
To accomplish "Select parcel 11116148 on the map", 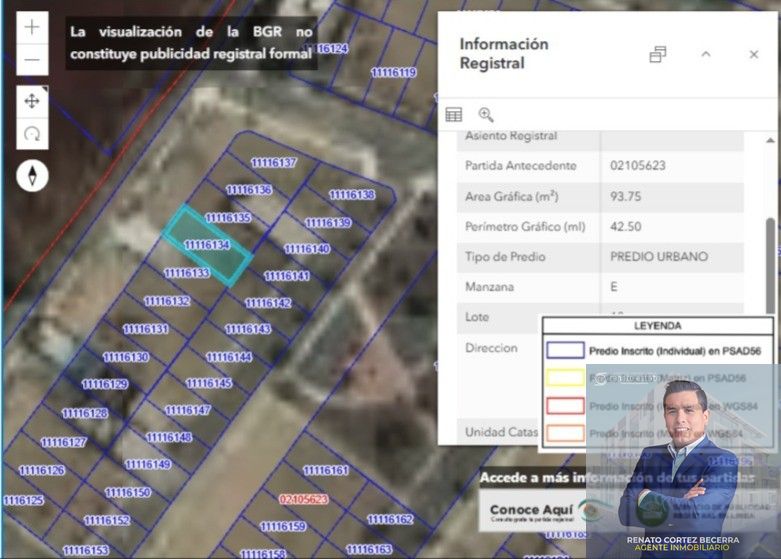I will click(169, 437).
